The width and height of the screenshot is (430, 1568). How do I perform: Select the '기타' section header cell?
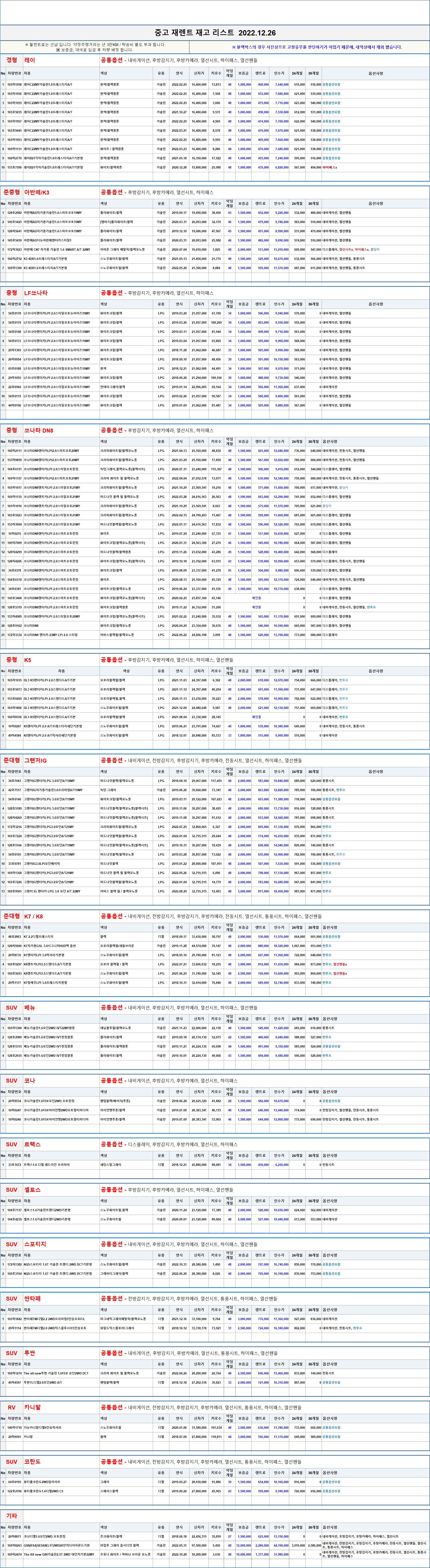click(x=12, y=1516)
